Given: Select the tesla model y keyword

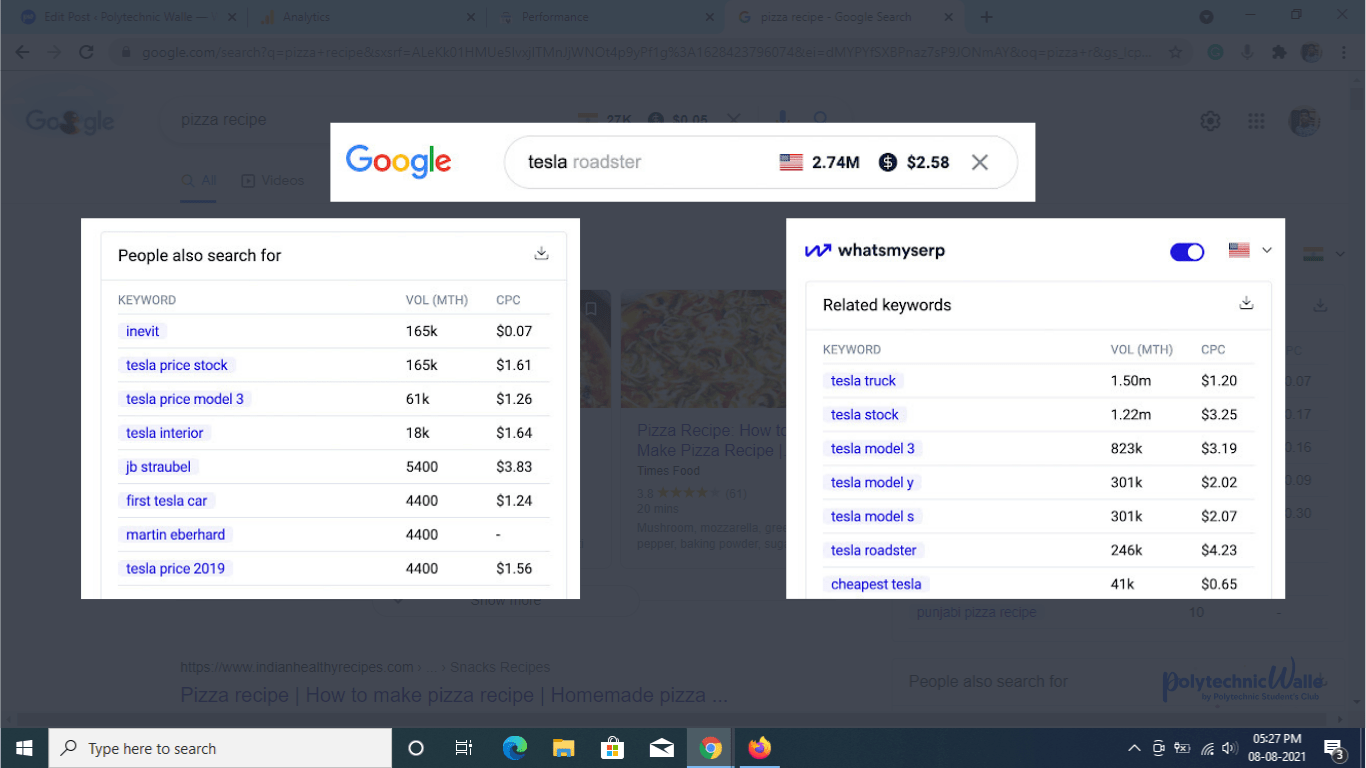Looking at the screenshot, I should (x=872, y=483).
